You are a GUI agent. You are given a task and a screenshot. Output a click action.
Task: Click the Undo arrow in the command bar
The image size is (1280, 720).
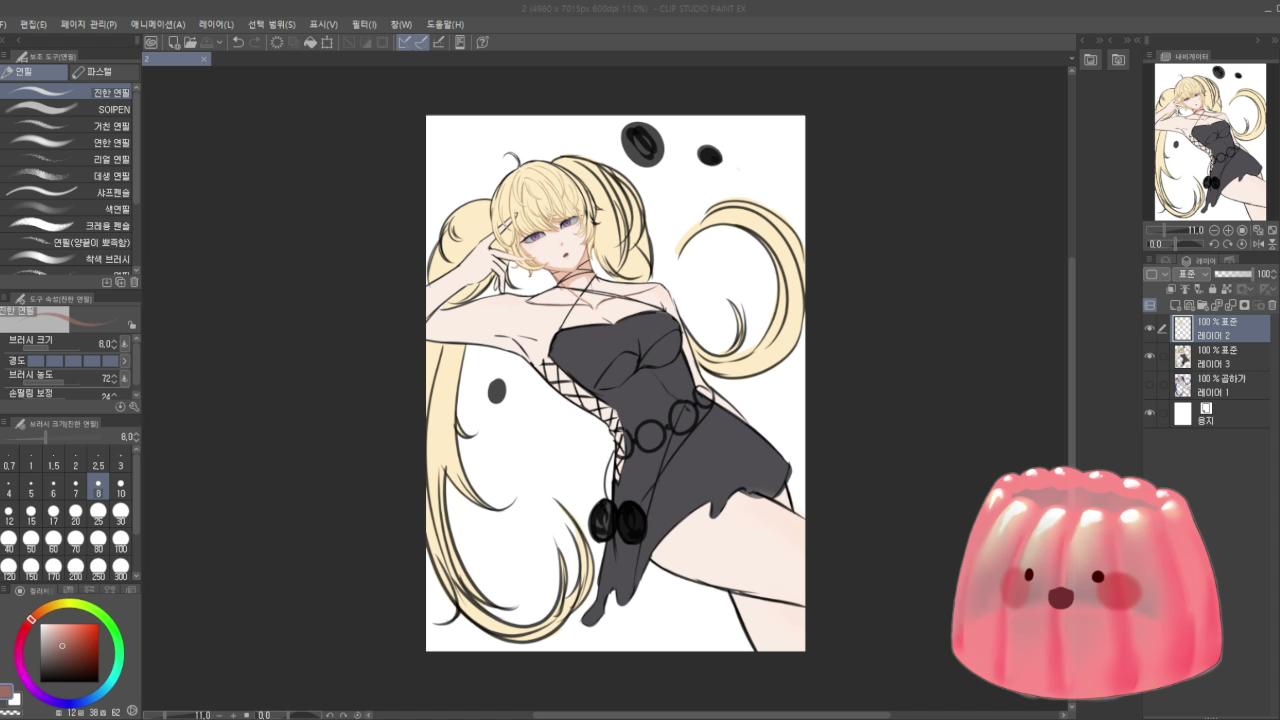238,42
